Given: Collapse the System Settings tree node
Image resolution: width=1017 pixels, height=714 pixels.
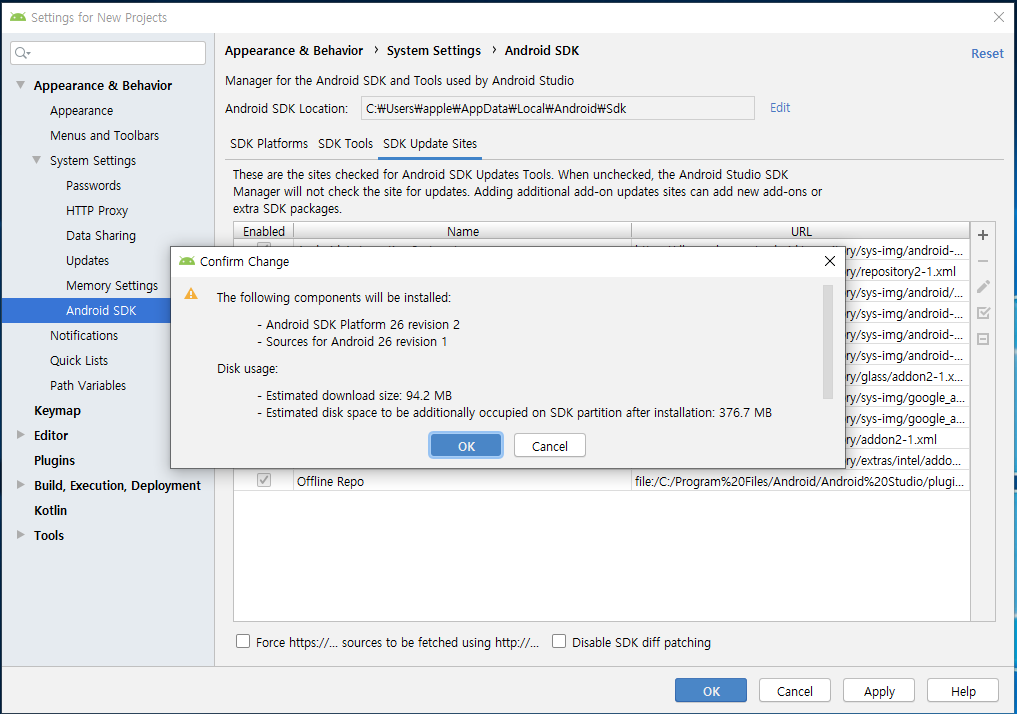Looking at the screenshot, I should (x=37, y=160).
